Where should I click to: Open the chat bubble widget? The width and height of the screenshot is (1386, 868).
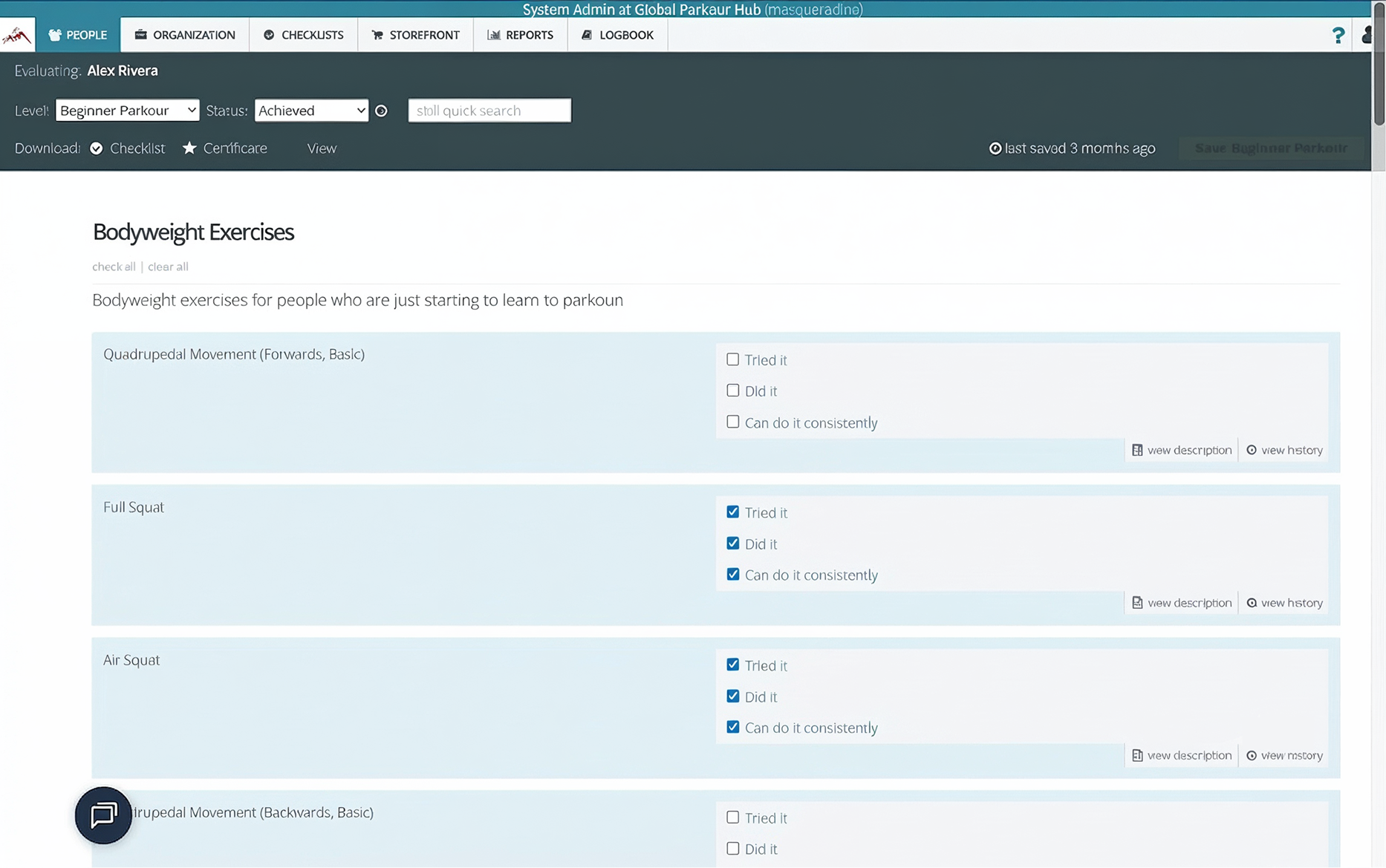tap(103, 815)
